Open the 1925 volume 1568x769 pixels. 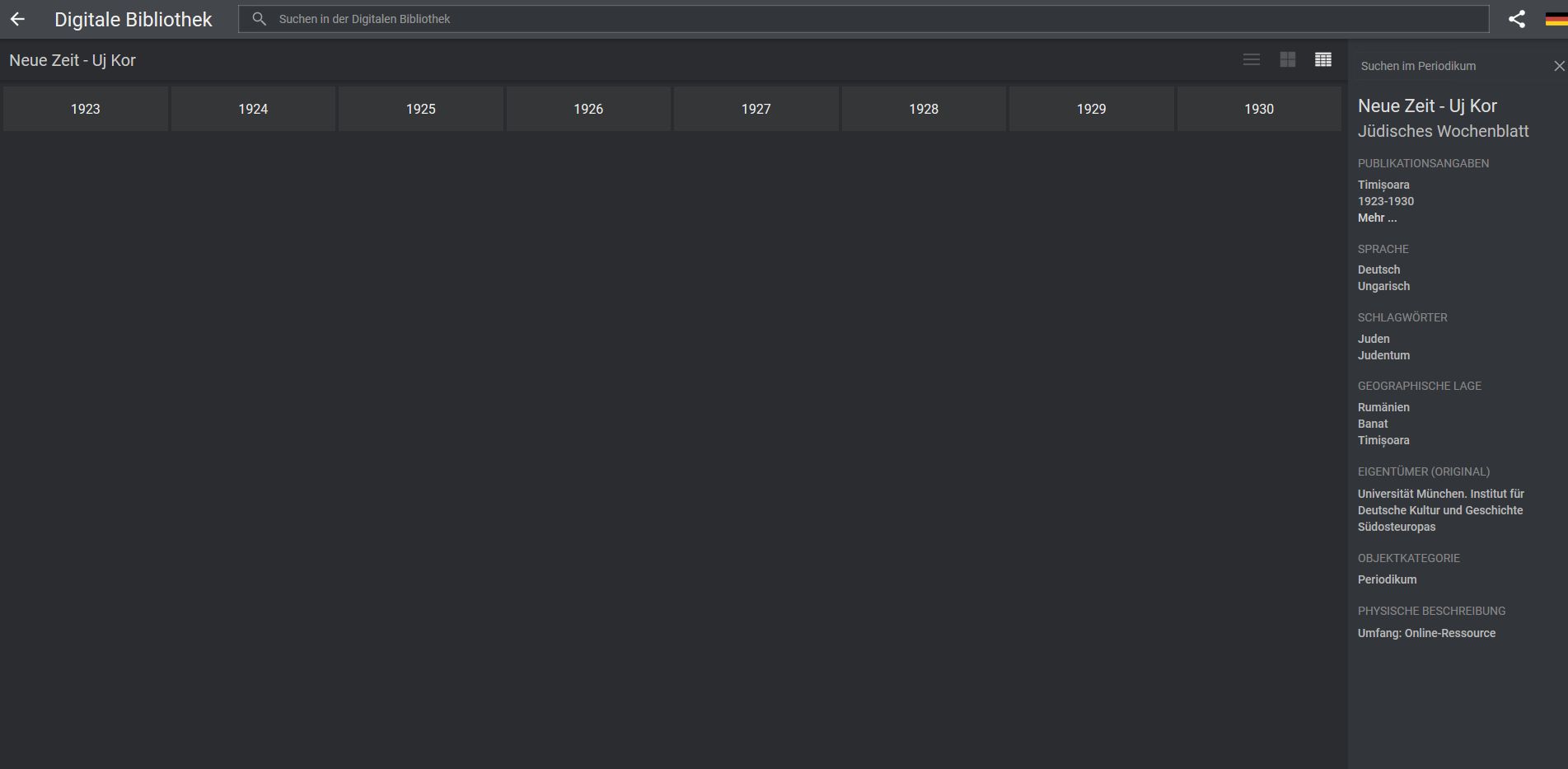click(x=421, y=109)
